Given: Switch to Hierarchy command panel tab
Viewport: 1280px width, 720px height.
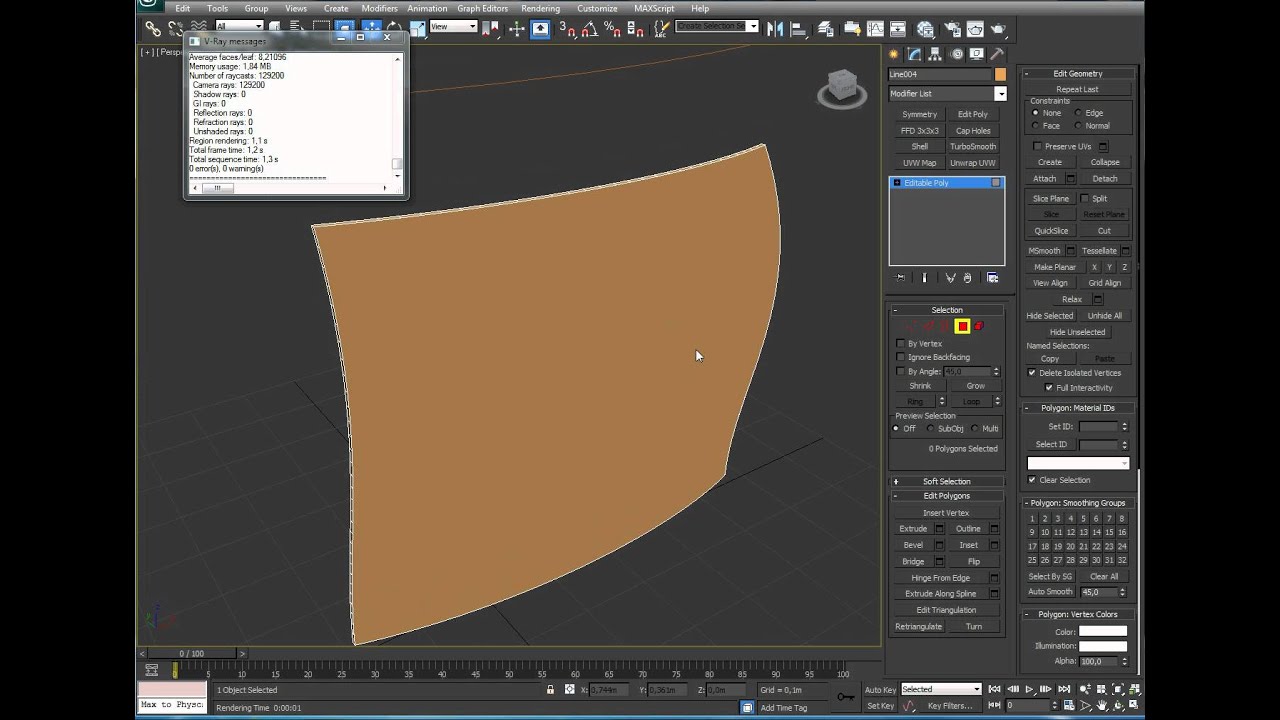Looking at the screenshot, I should click(935, 54).
